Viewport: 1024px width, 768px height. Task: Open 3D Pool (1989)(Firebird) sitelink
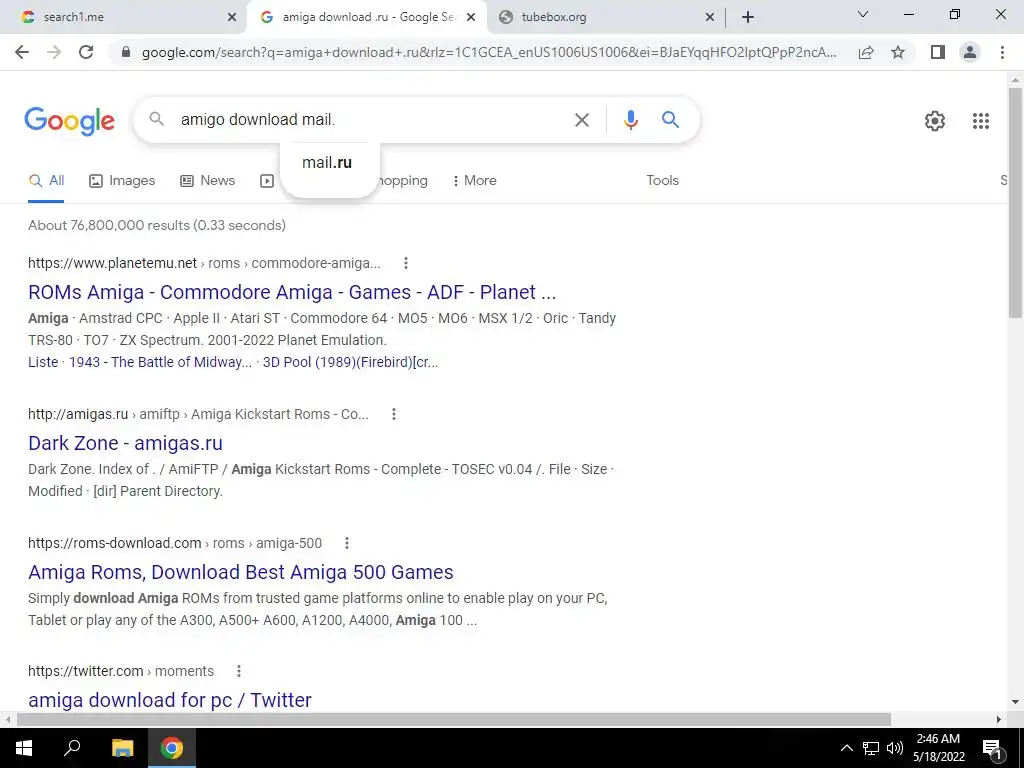(350, 362)
